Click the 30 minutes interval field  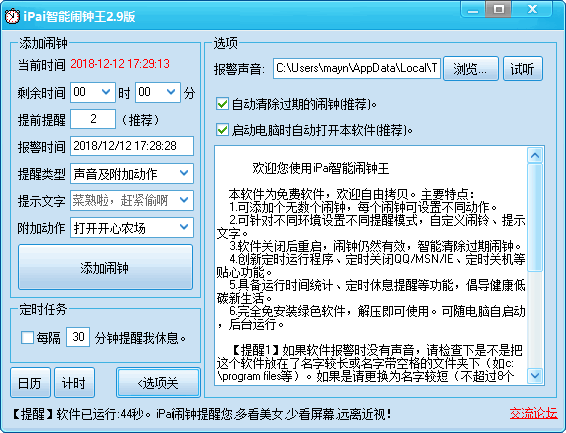78,337
